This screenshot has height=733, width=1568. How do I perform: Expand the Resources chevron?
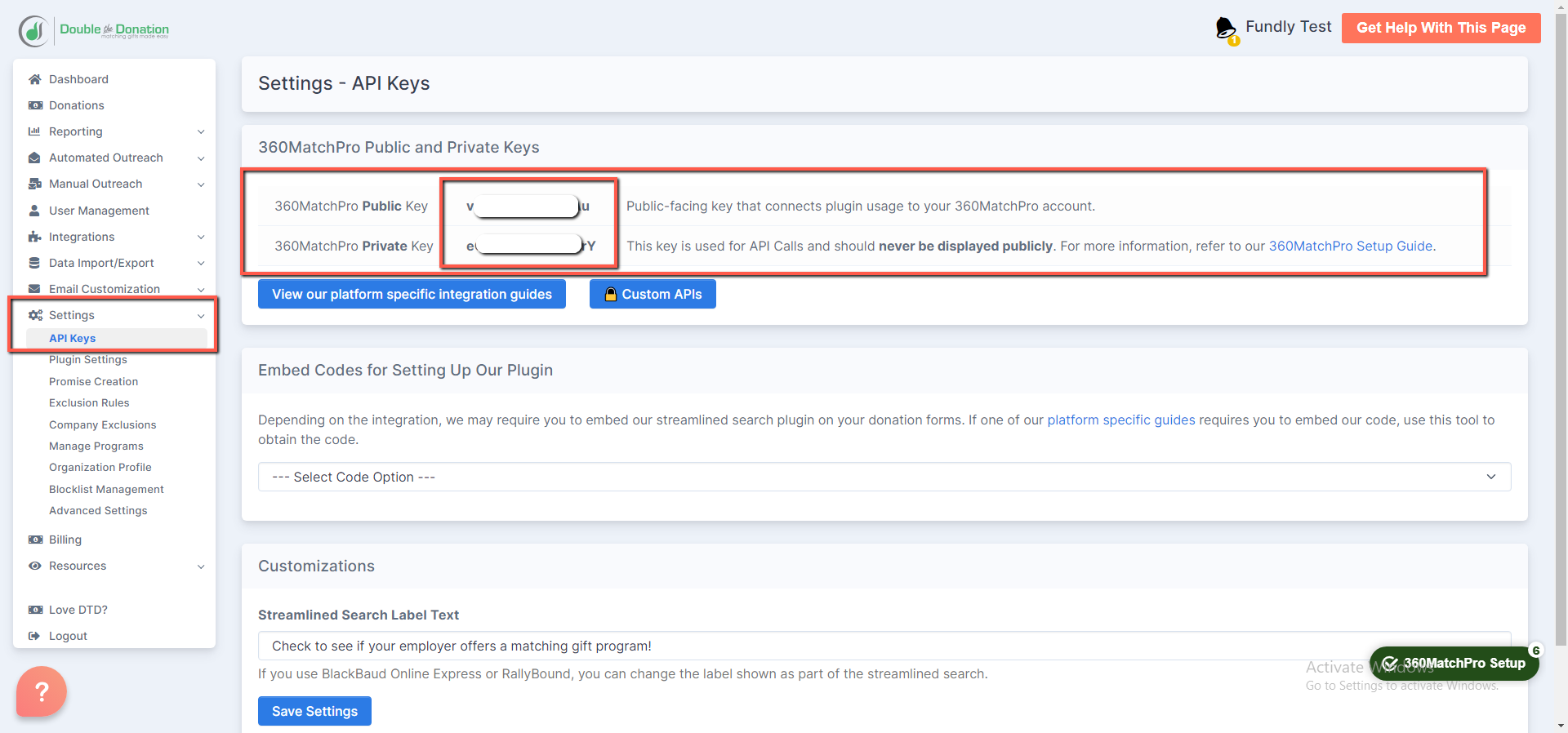[x=201, y=566]
